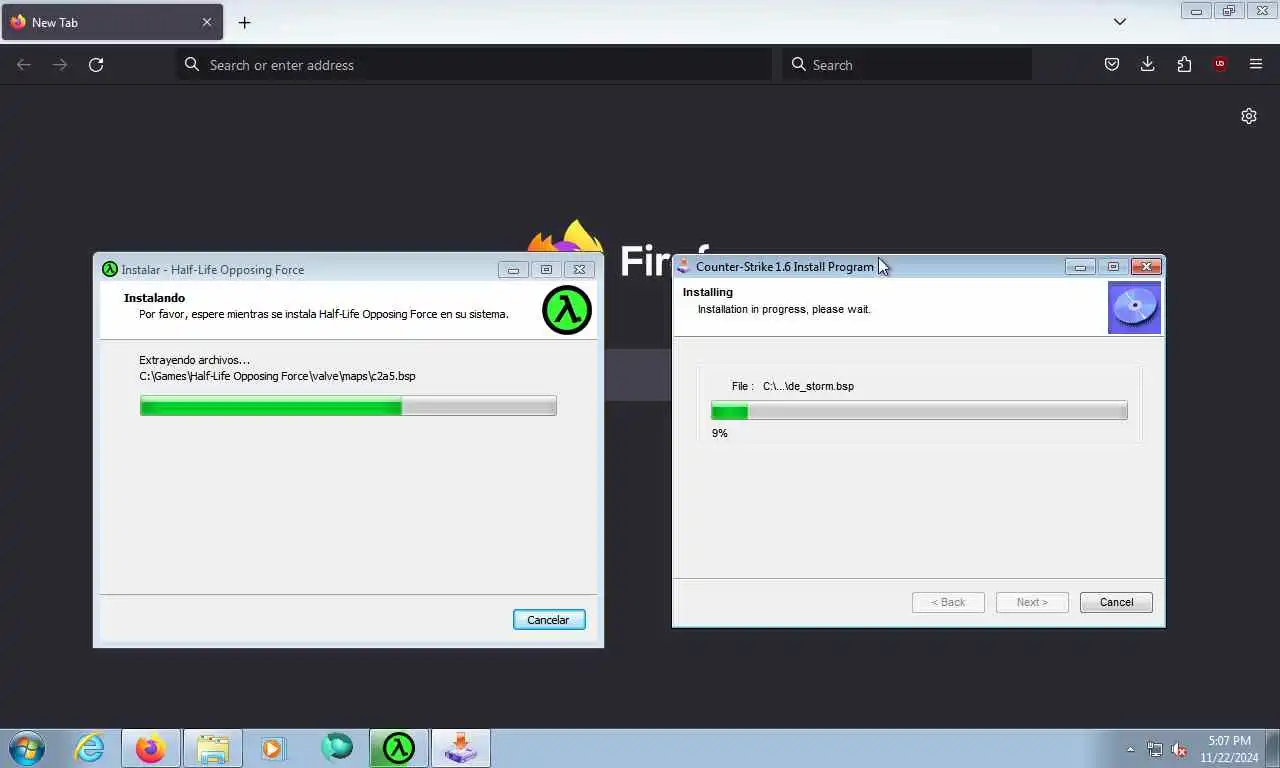Switch to Half-Life installer in taskbar
Screen dimensions: 1280x768
pos(399,748)
